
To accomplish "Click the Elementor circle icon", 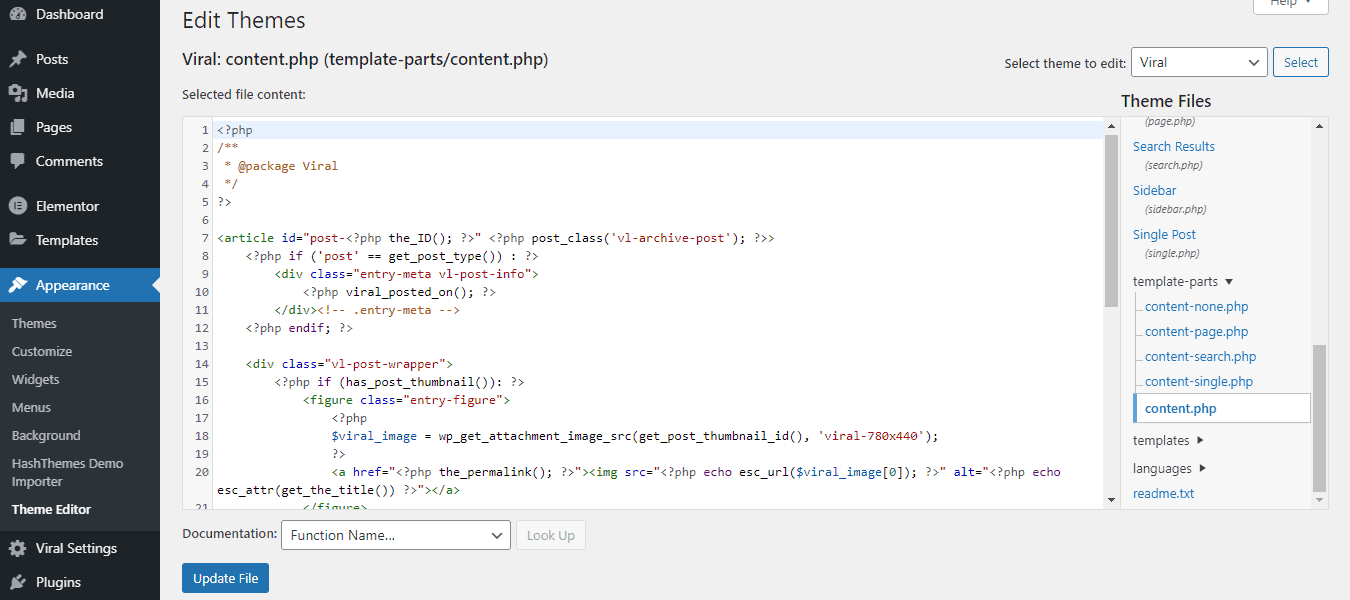I will pyautogui.click(x=18, y=206).
